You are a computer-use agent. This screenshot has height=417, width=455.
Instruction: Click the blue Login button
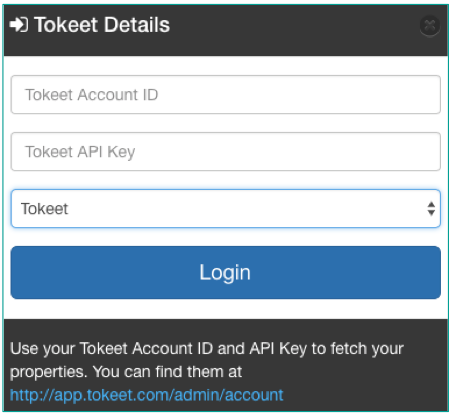pyautogui.click(x=226, y=272)
